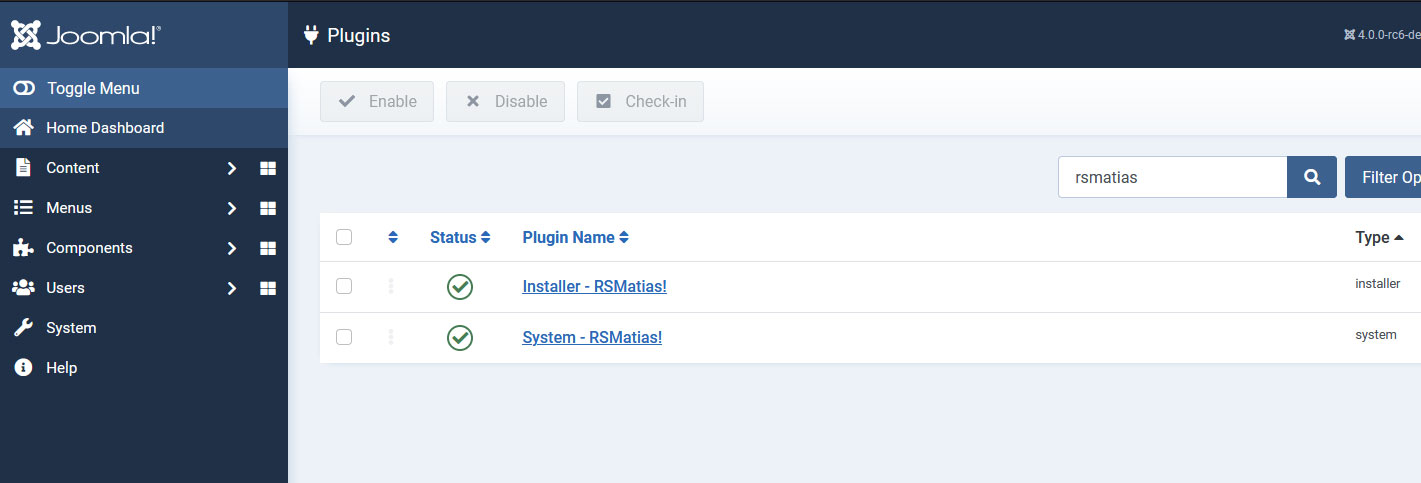The image size is (1421, 483).
Task: Click the System wrench icon
Action: [x=23, y=328]
